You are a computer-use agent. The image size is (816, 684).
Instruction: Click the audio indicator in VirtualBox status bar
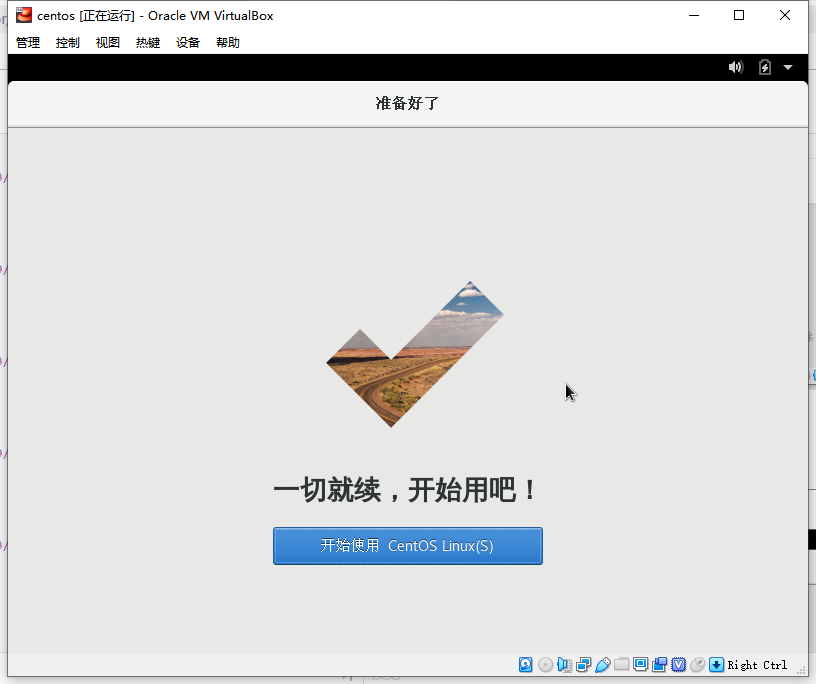tap(565, 665)
